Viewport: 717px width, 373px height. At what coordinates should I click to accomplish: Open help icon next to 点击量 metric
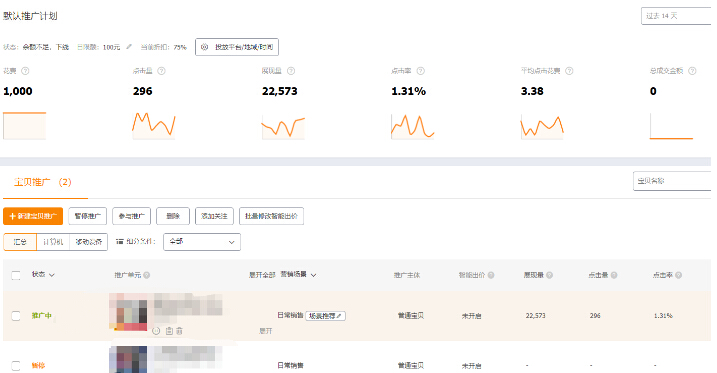[x=161, y=71]
